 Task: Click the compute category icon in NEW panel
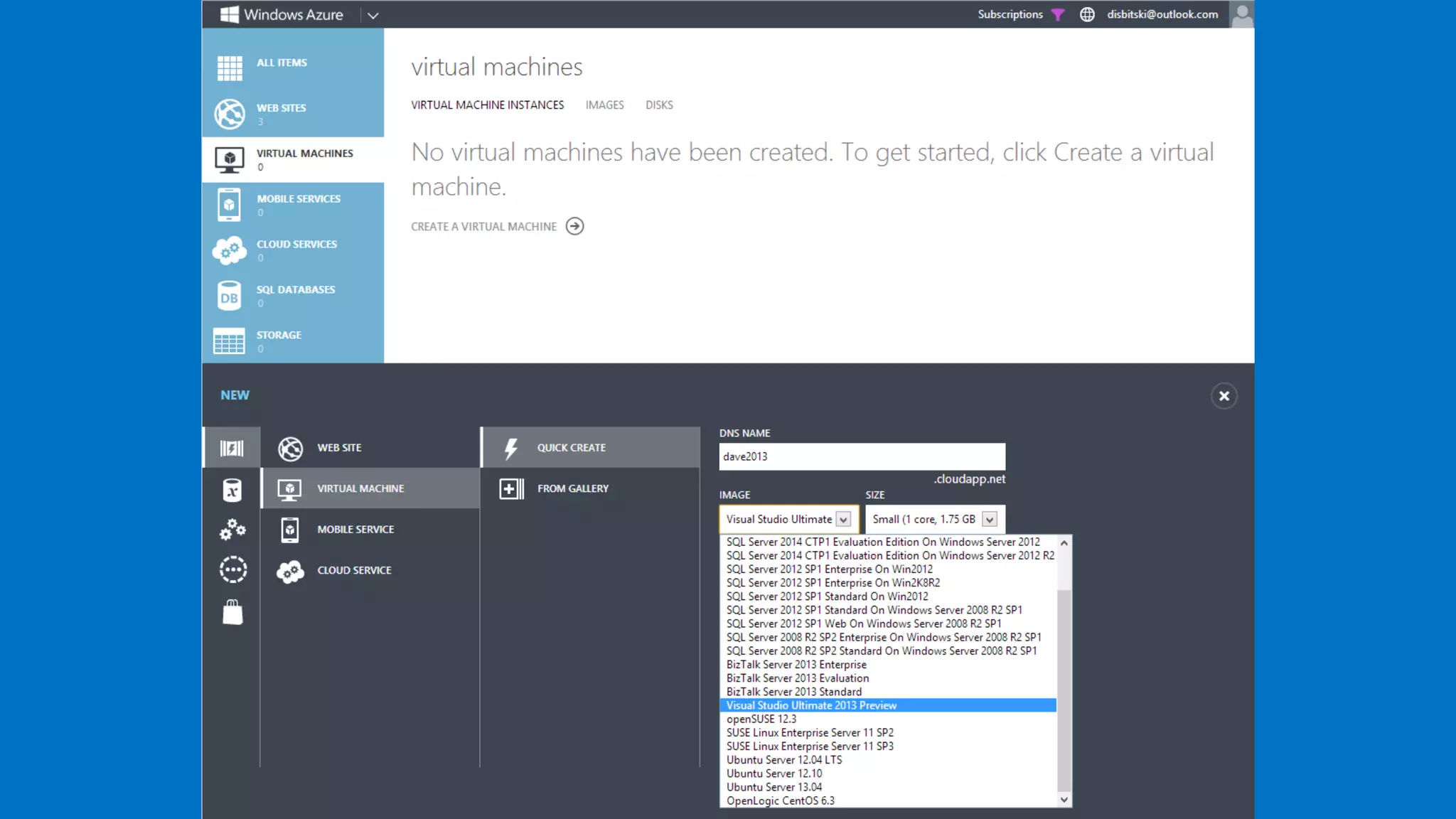pyautogui.click(x=232, y=448)
